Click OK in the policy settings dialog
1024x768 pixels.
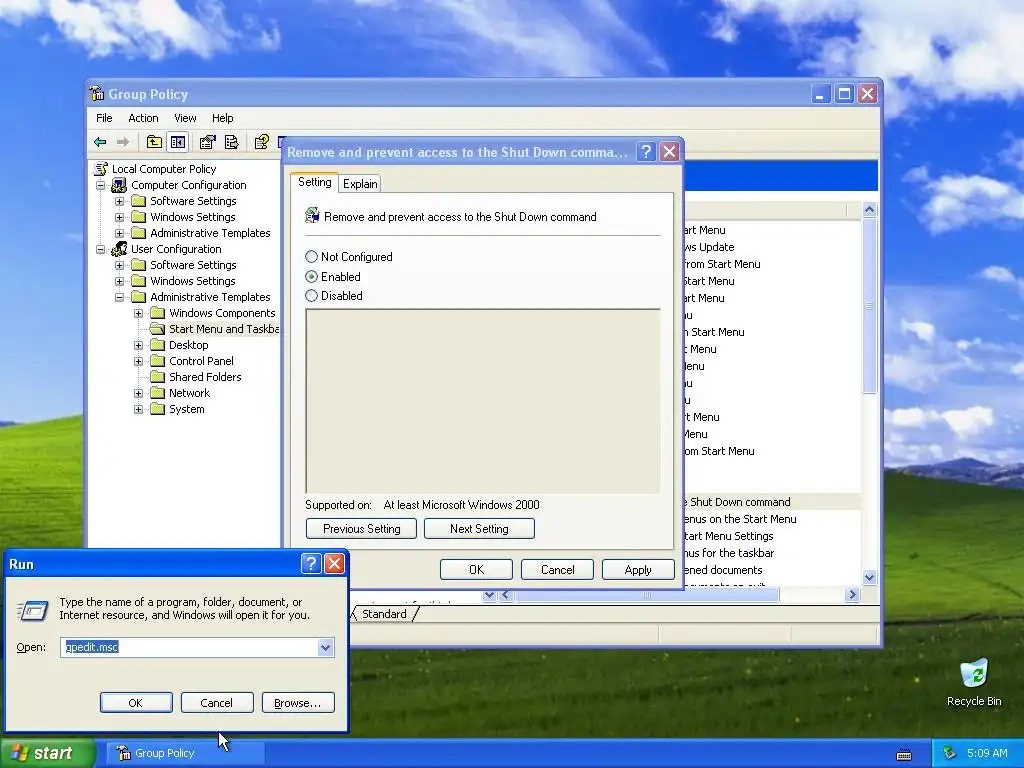click(476, 569)
